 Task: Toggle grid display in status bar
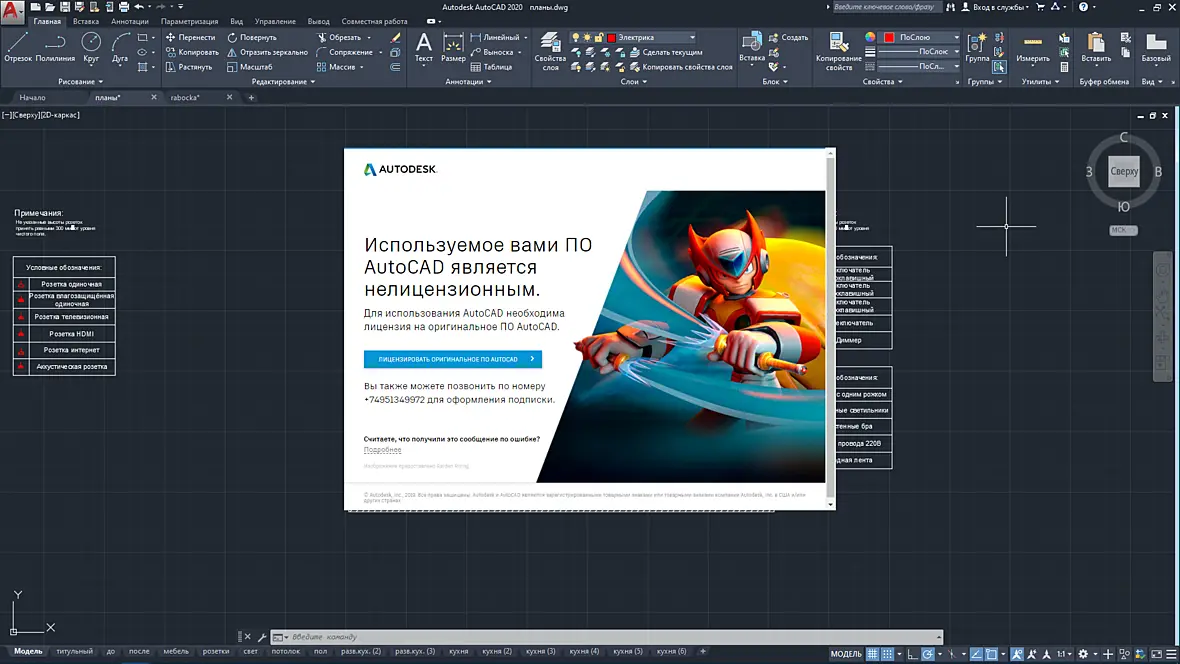click(x=872, y=654)
